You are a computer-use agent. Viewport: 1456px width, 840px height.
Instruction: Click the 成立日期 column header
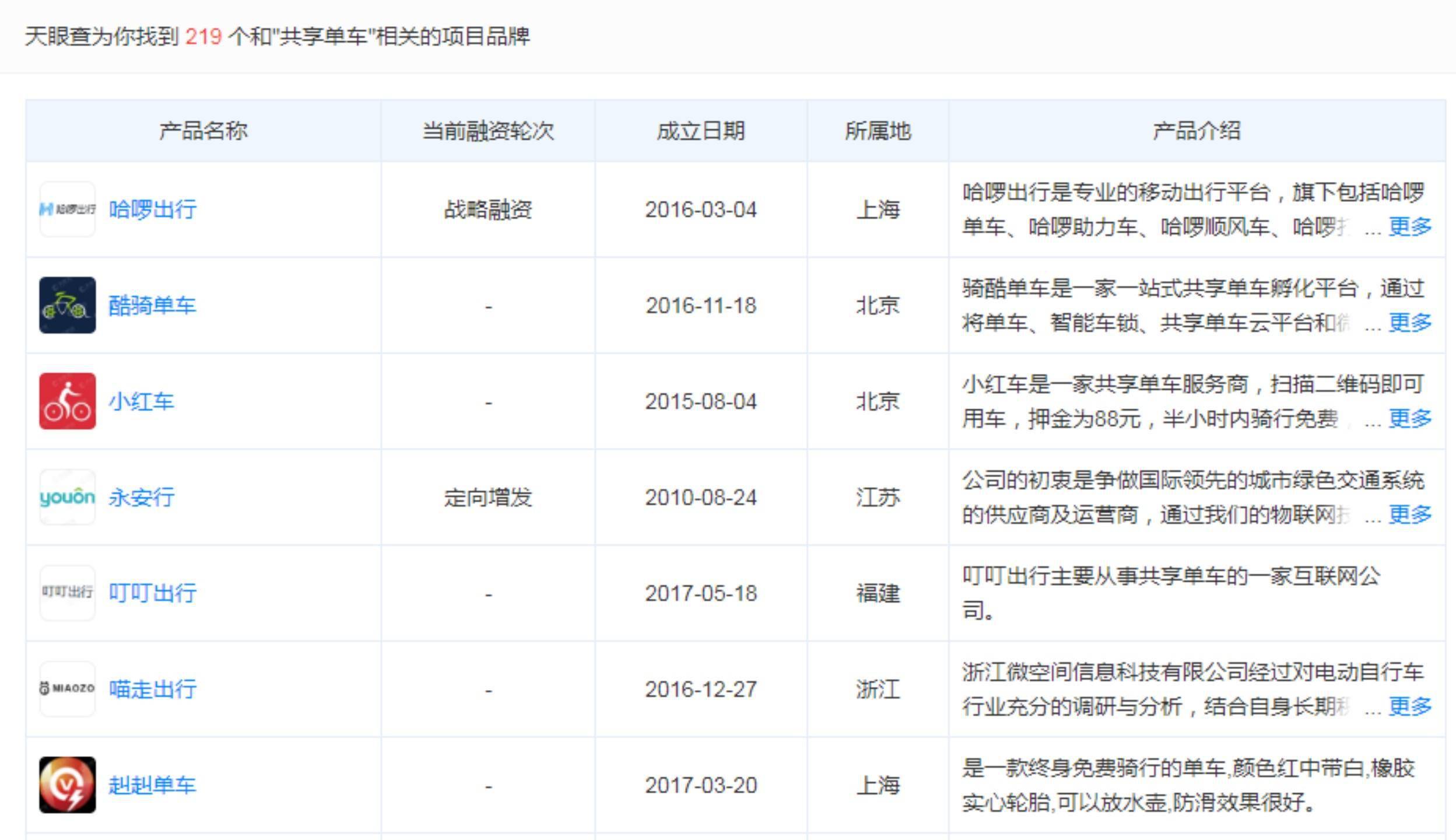(701, 131)
